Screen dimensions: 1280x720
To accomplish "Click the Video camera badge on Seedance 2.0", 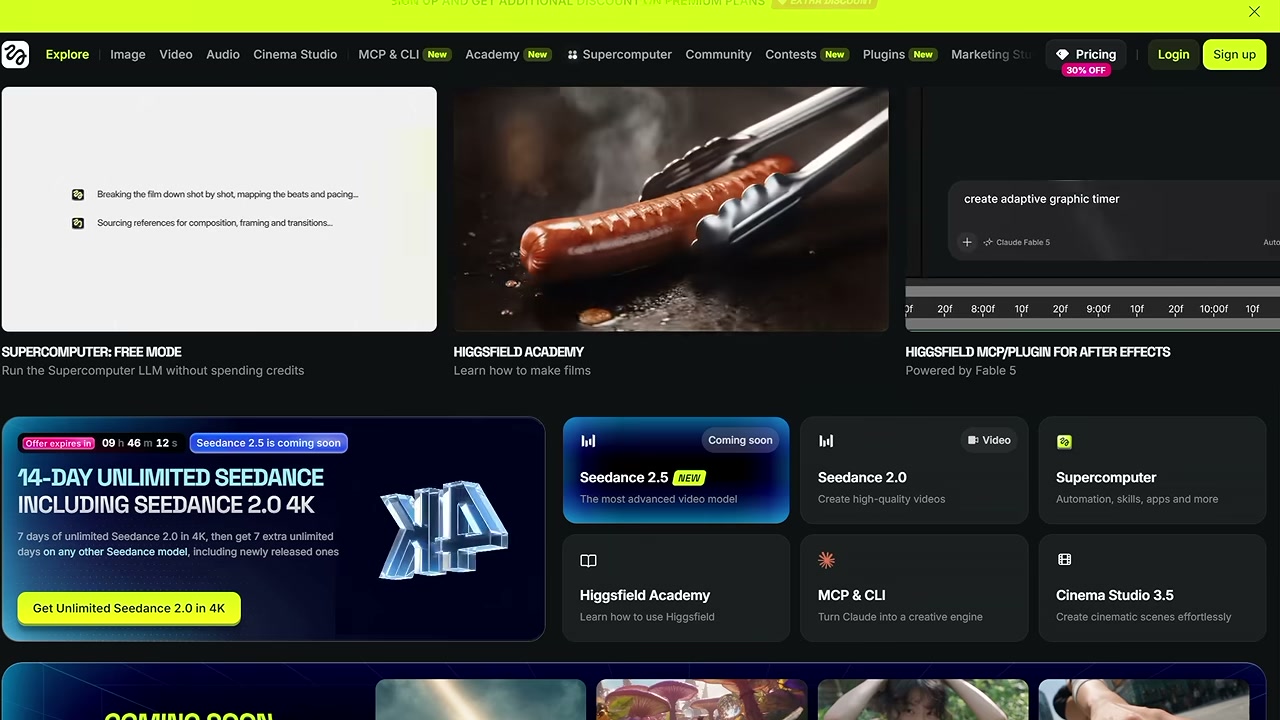I will pos(989,440).
